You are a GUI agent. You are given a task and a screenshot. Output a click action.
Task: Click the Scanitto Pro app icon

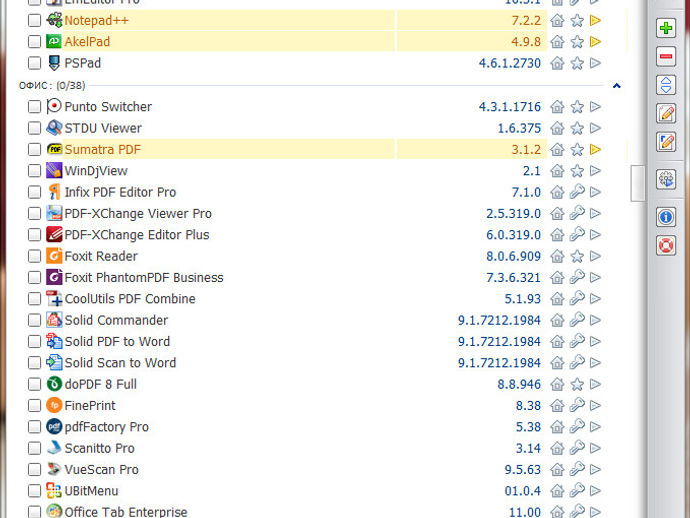(x=54, y=448)
